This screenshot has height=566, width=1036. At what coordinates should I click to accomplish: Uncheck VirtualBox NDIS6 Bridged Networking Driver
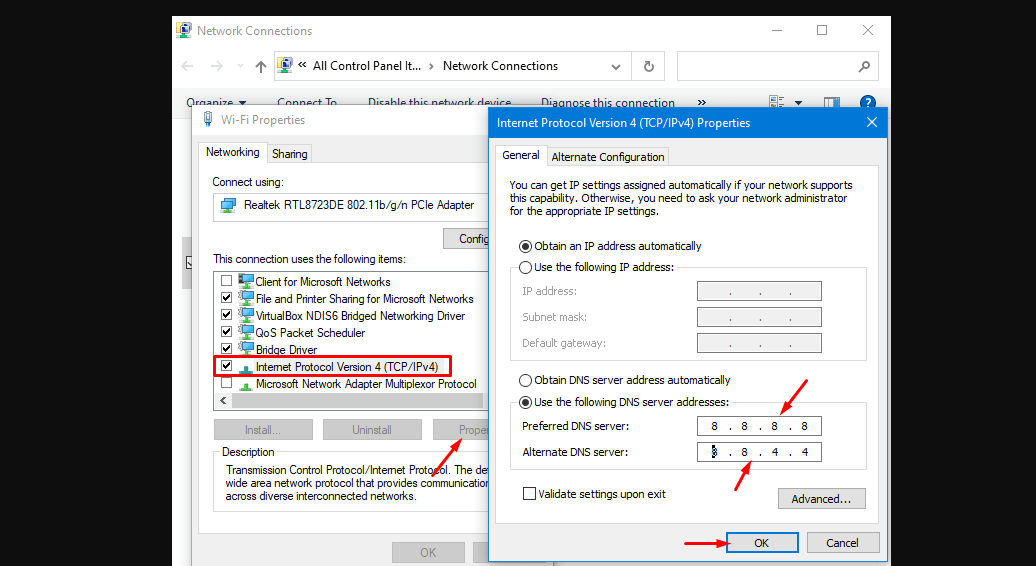pyautogui.click(x=227, y=315)
